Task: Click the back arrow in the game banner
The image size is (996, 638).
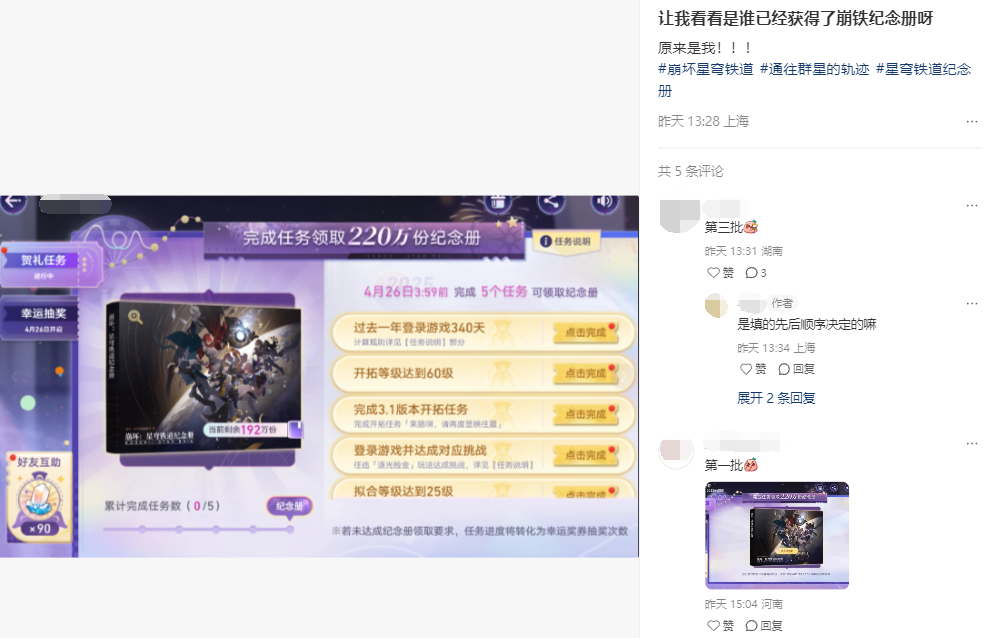Action: coord(13,203)
